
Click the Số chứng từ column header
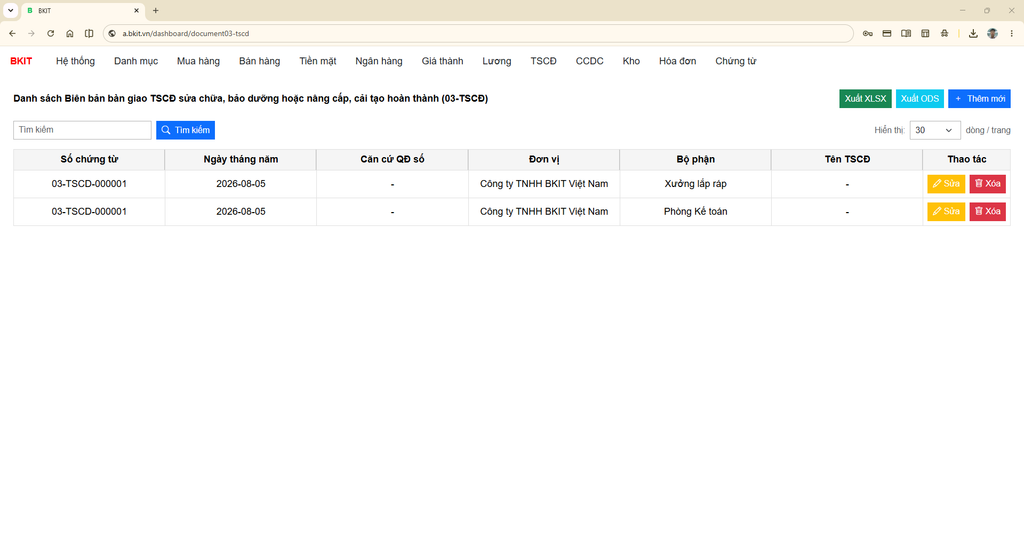coord(89,159)
